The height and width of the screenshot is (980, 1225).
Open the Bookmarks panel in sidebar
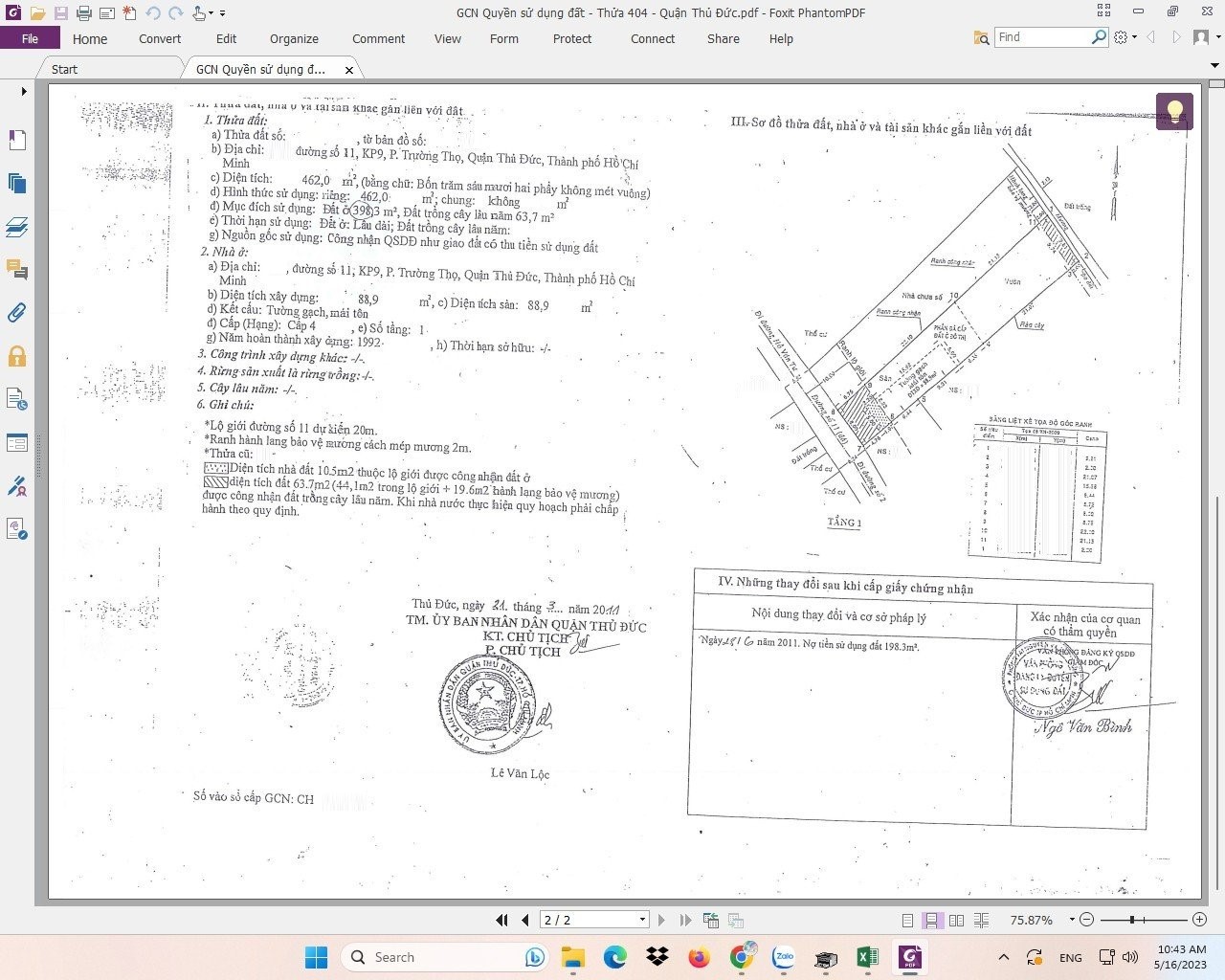[x=16, y=141]
